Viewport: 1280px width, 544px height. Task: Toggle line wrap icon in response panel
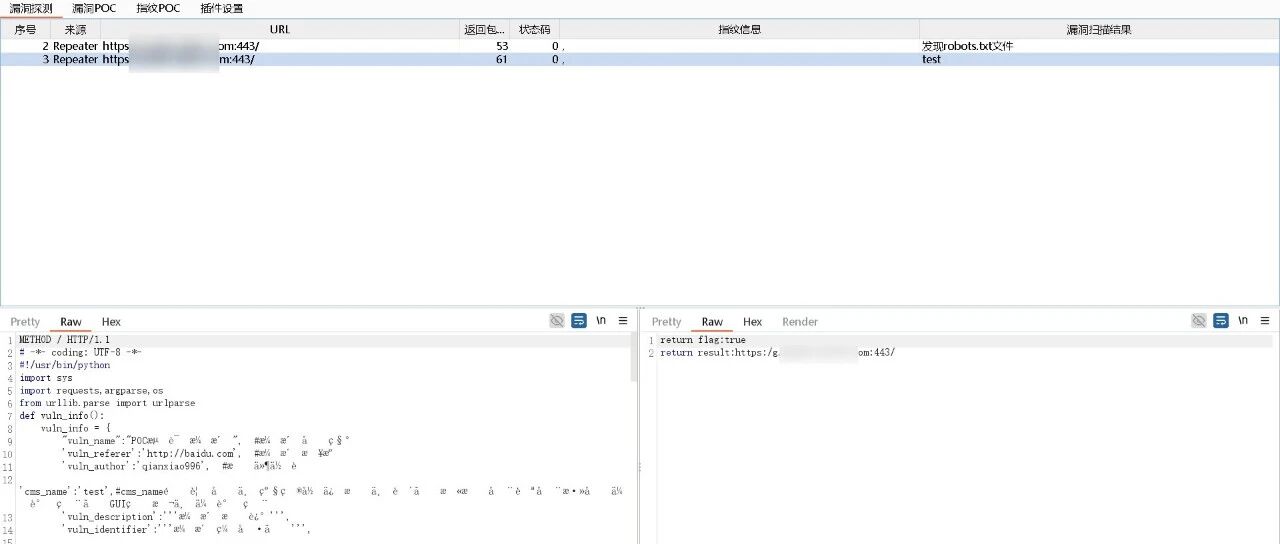coord(1221,321)
